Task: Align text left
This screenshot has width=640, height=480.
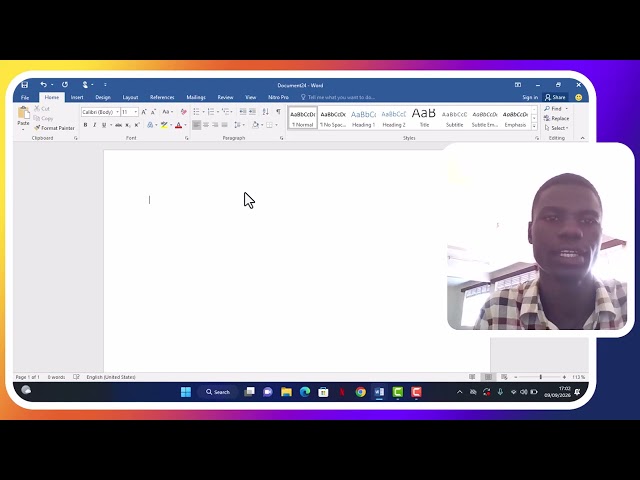Action: 196,125
